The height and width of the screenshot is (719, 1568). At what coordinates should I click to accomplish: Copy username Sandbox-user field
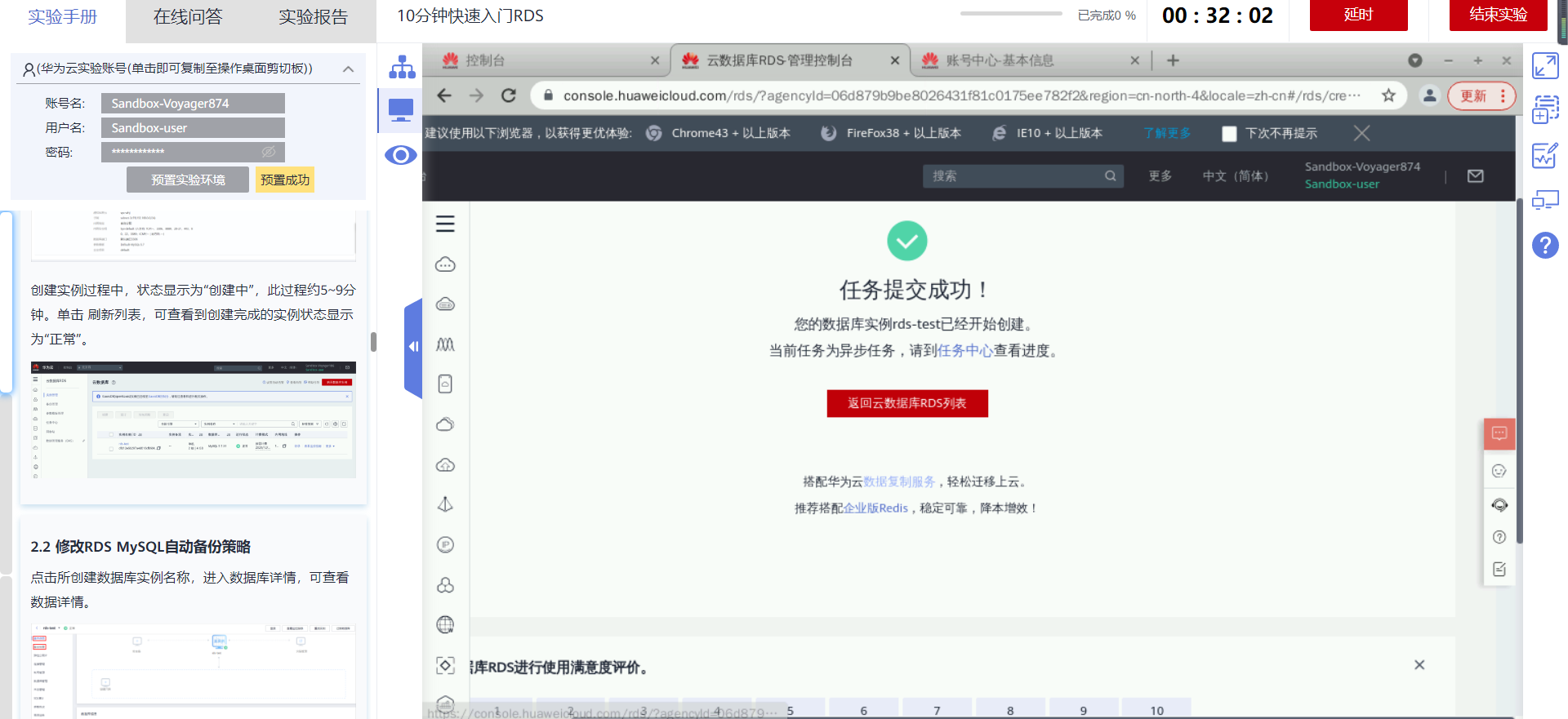coord(193,128)
